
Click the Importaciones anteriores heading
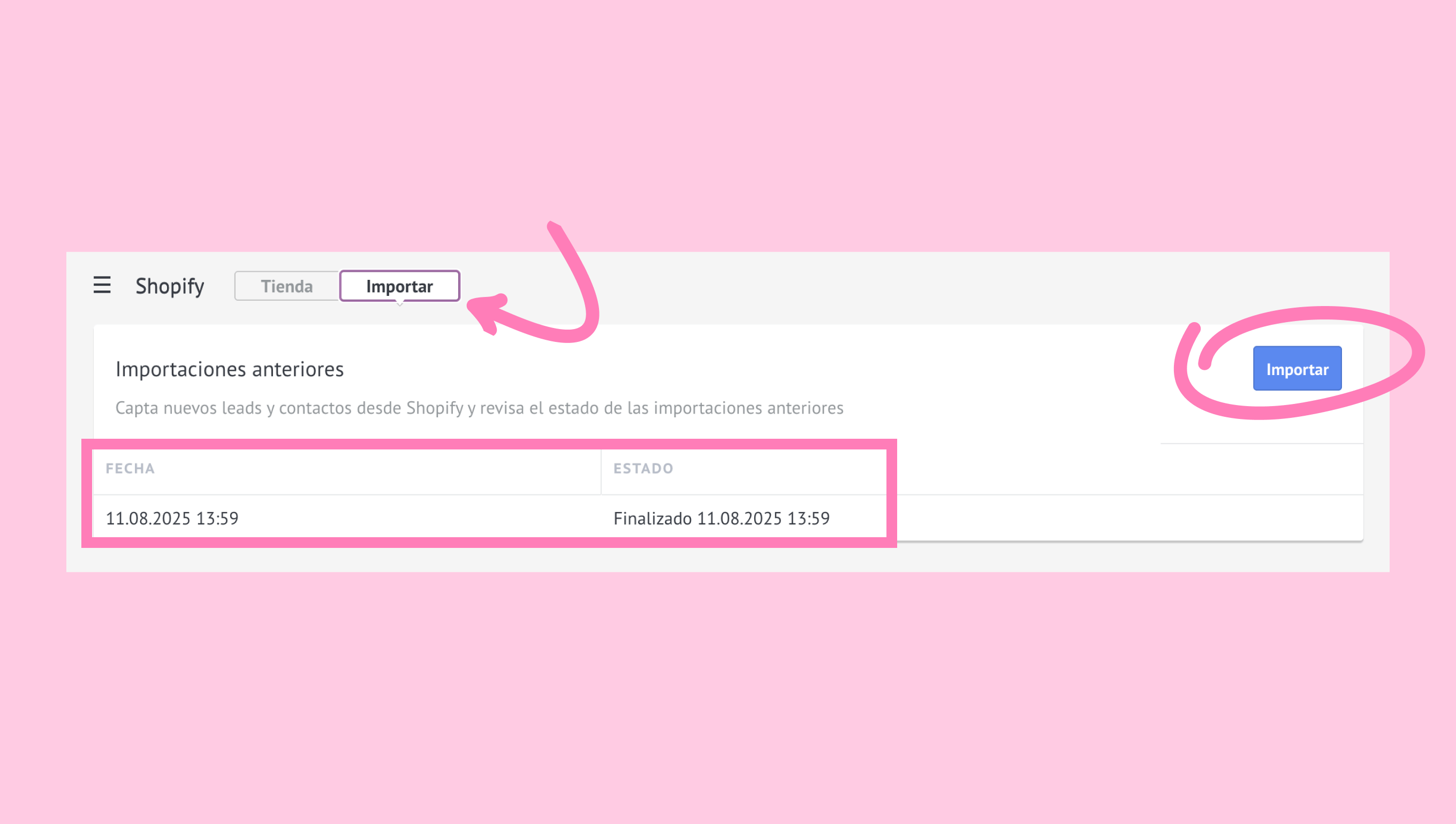pos(230,370)
